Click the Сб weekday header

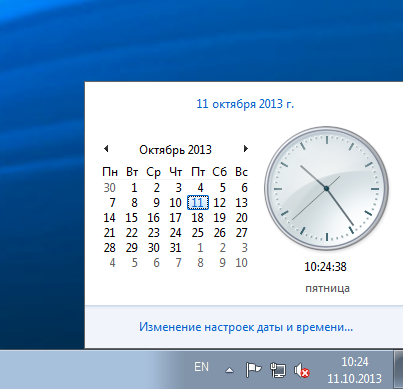220,172
